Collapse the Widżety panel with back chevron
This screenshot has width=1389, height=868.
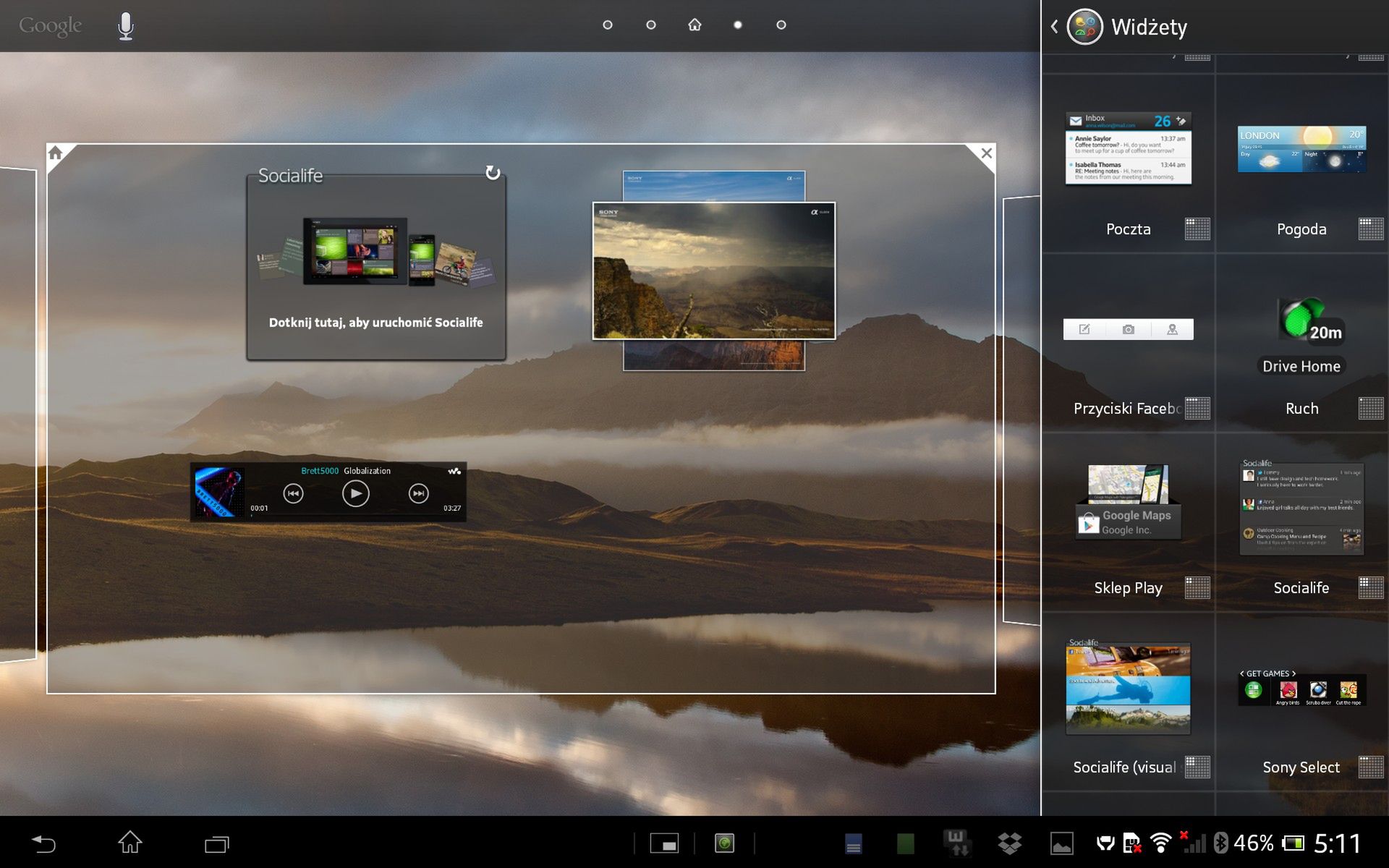tap(1055, 27)
